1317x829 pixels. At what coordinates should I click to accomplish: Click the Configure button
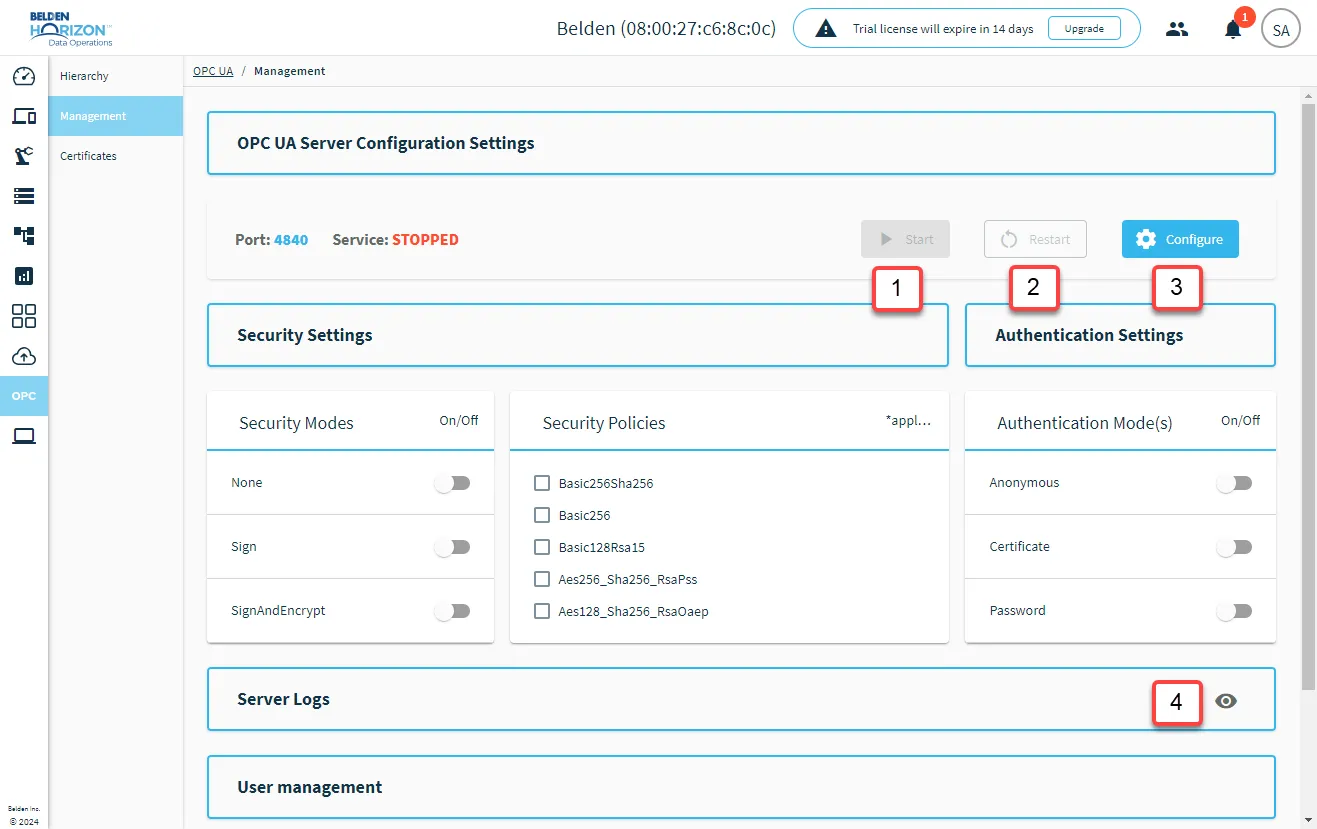pos(1180,239)
